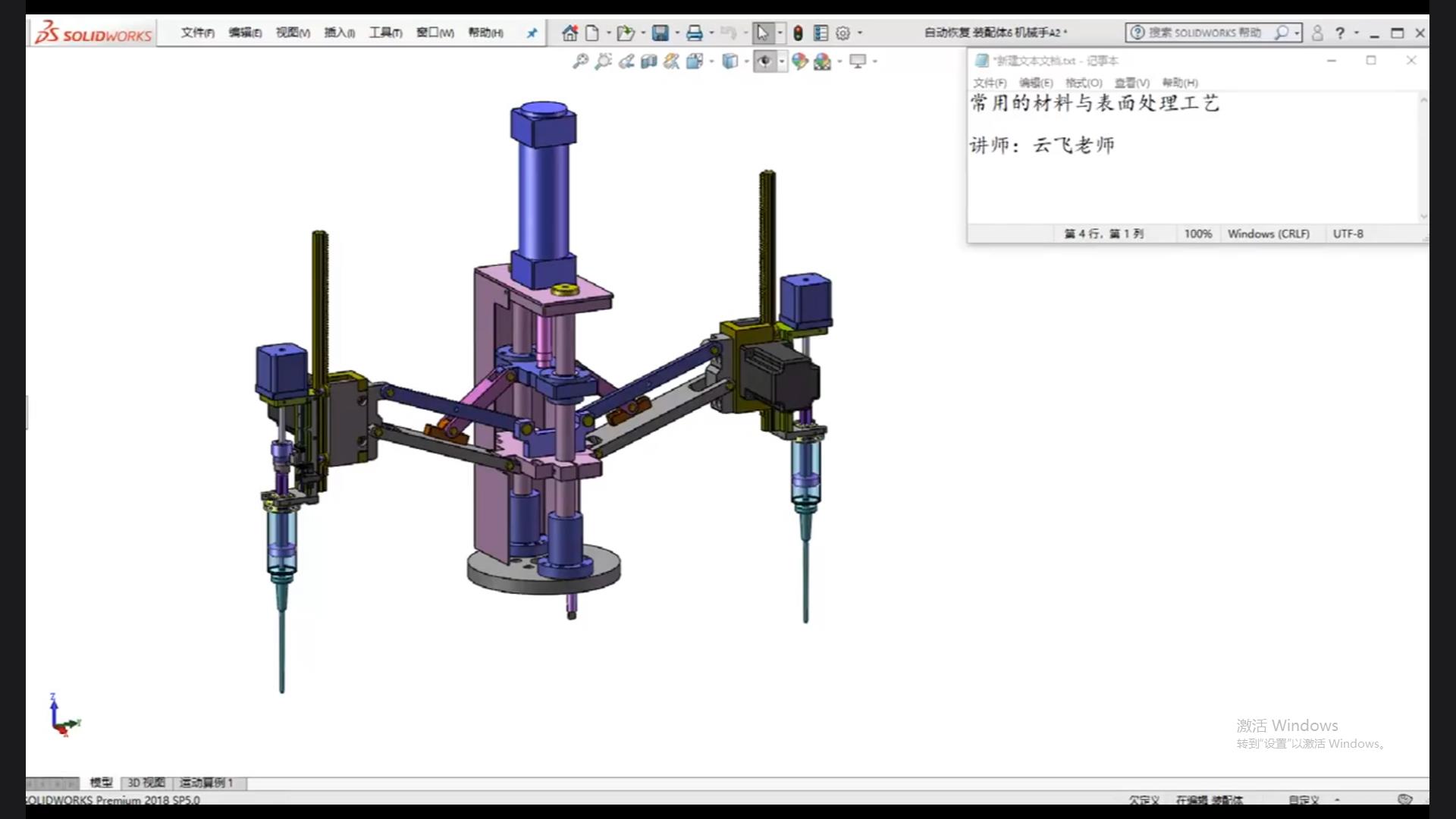The width and height of the screenshot is (1456, 819).
Task: Click the UTF-8 encoding status in Notepad
Action: [x=1348, y=234]
